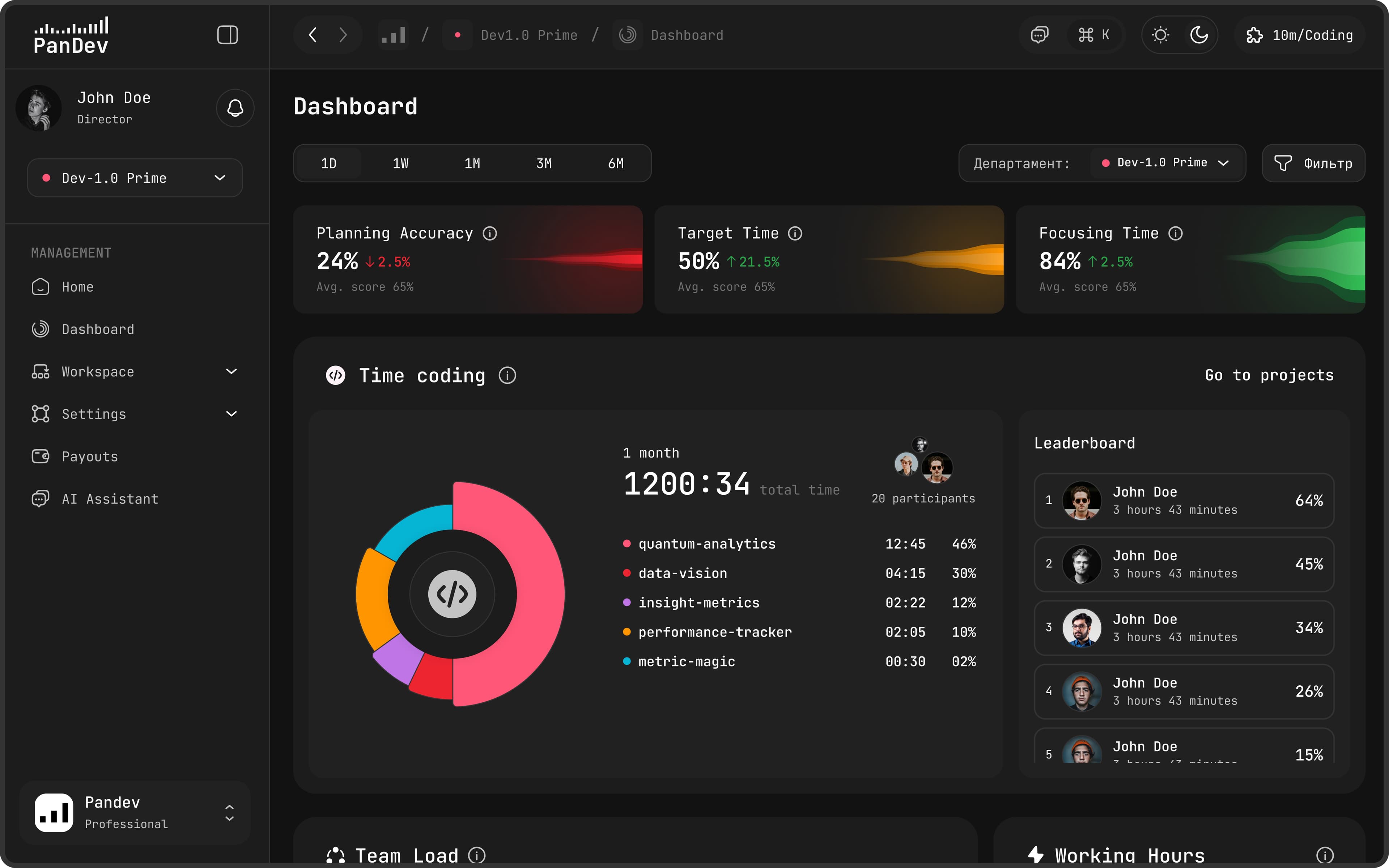Open the Pandev Professional account switcher
Viewport: 1389px width, 868px height.
pos(135,812)
